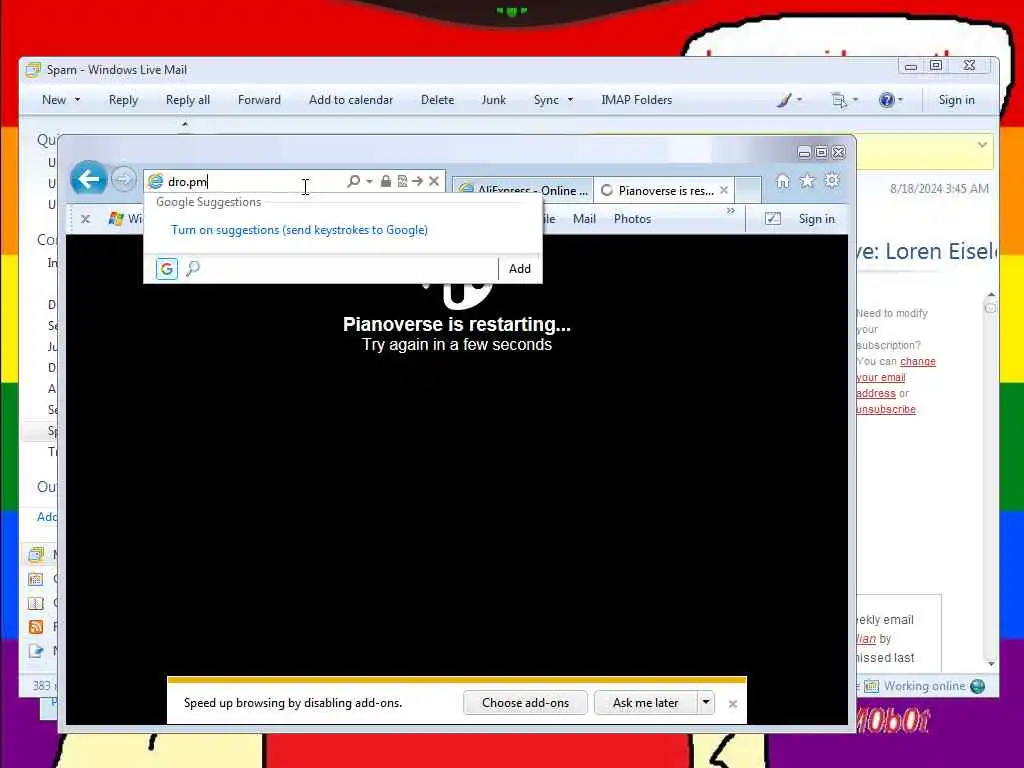Open the Menus icon in Live Mail
The image size is (1024, 768).
tap(839, 100)
